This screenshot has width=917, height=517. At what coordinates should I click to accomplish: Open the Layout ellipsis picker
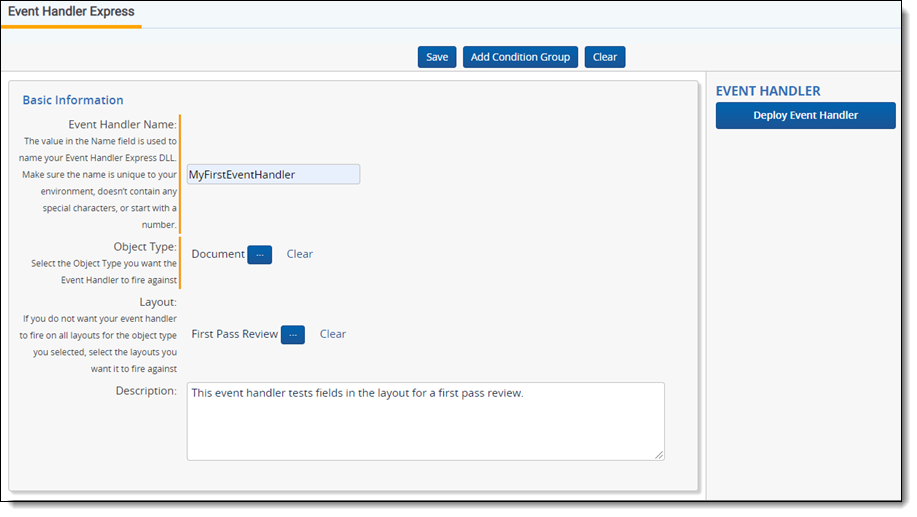pyautogui.click(x=292, y=334)
